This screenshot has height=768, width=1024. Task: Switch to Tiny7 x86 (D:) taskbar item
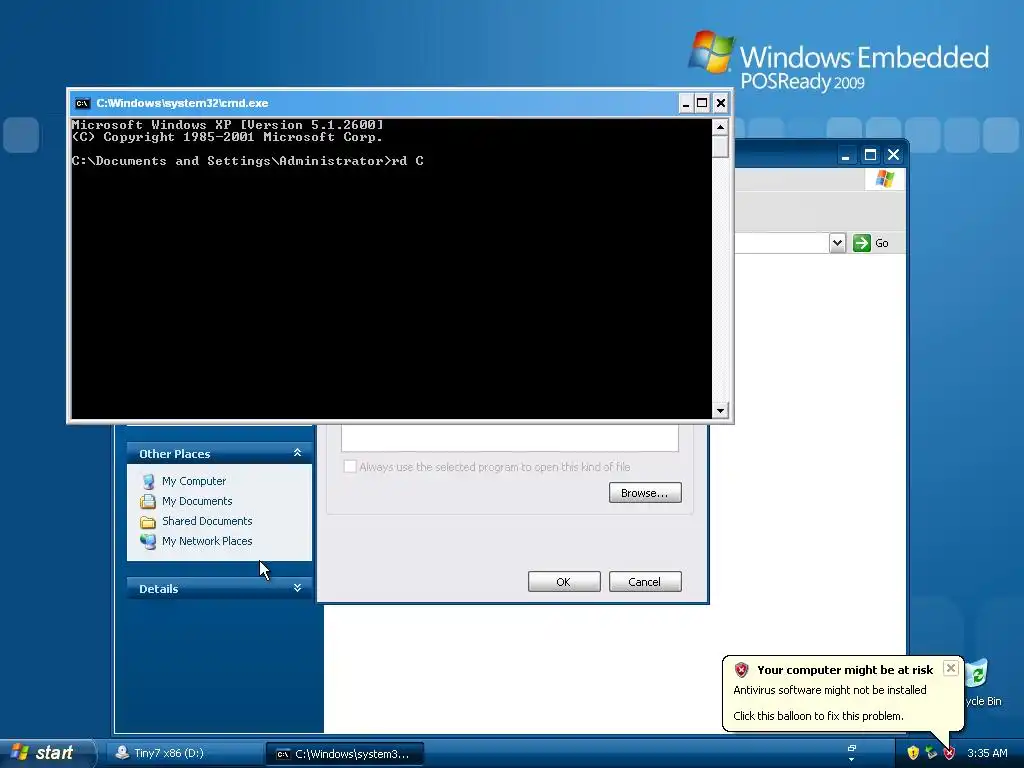[x=184, y=753]
